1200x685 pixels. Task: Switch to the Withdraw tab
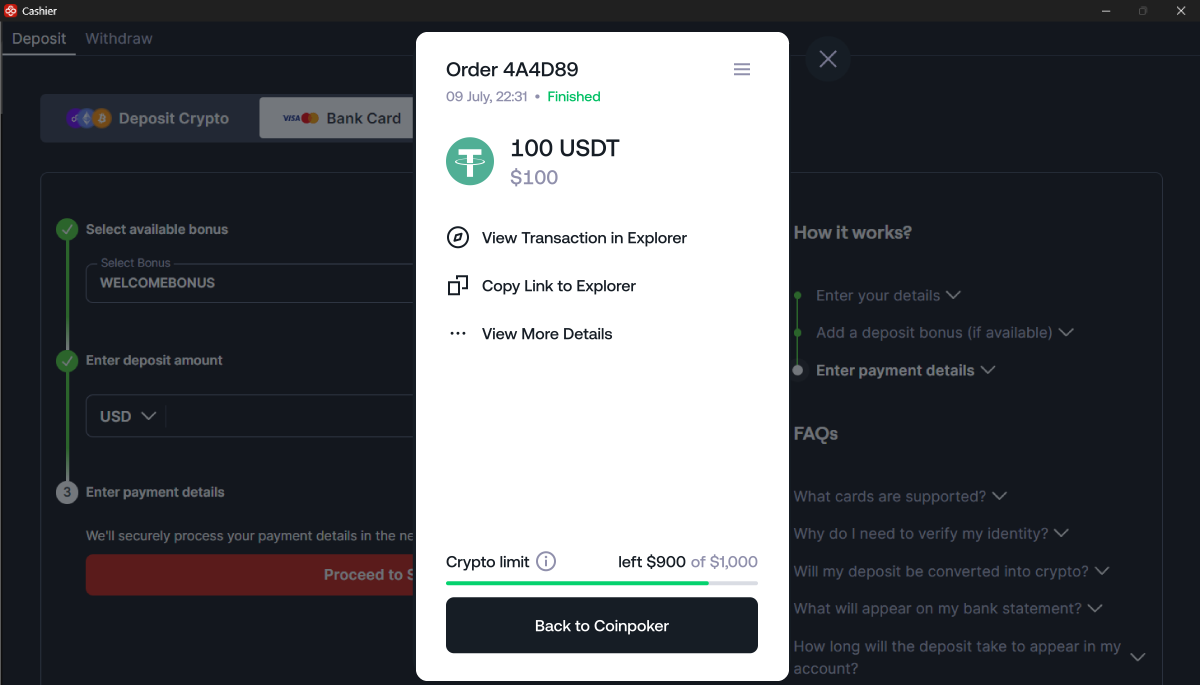tap(119, 39)
